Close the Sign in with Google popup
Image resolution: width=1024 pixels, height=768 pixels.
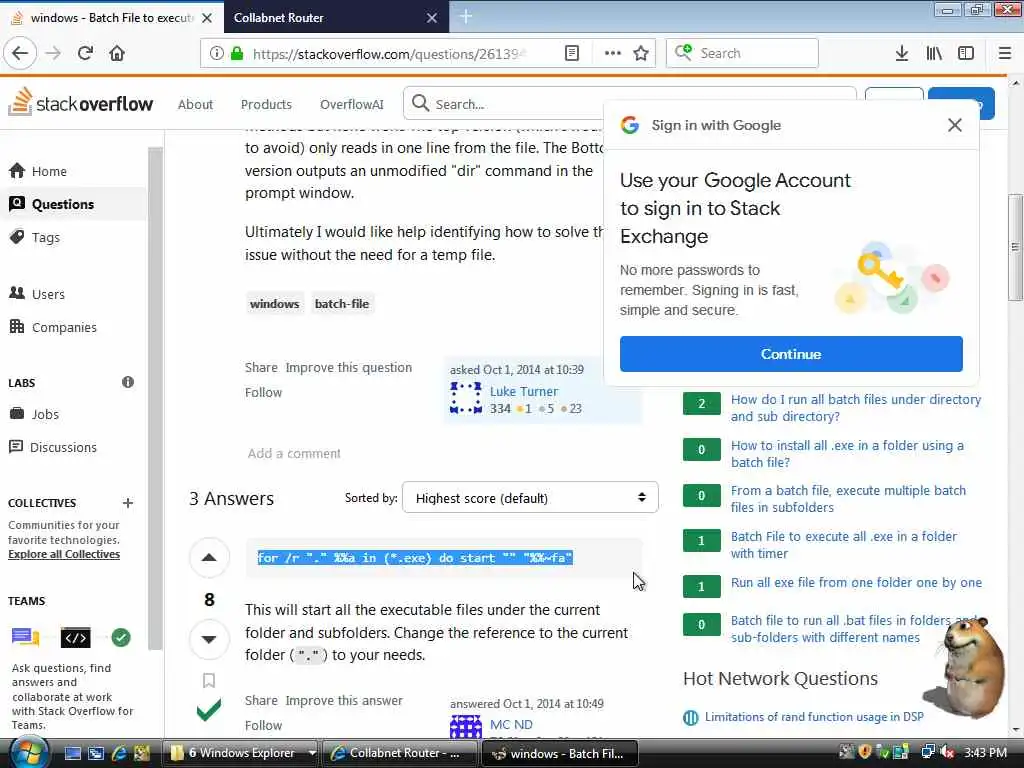tap(954, 125)
